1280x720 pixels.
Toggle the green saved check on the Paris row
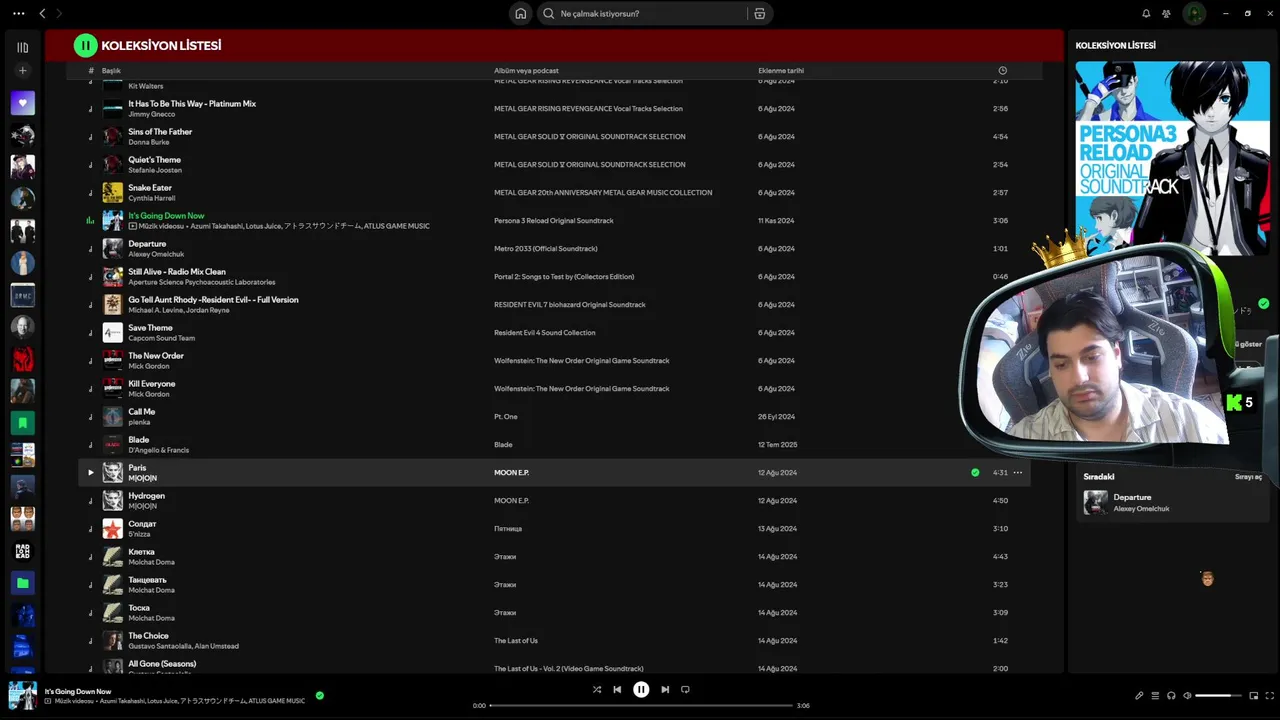pyautogui.click(x=975, y=472)
